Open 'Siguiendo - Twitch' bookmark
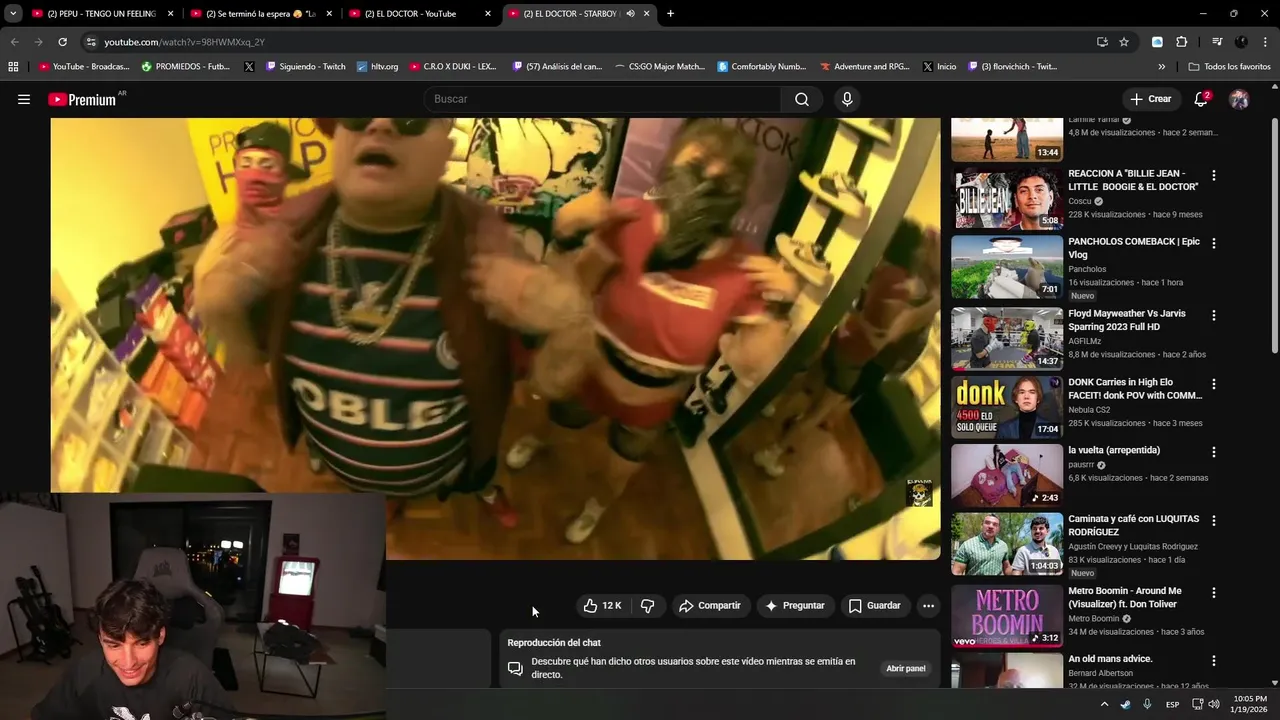 (305, 67)
